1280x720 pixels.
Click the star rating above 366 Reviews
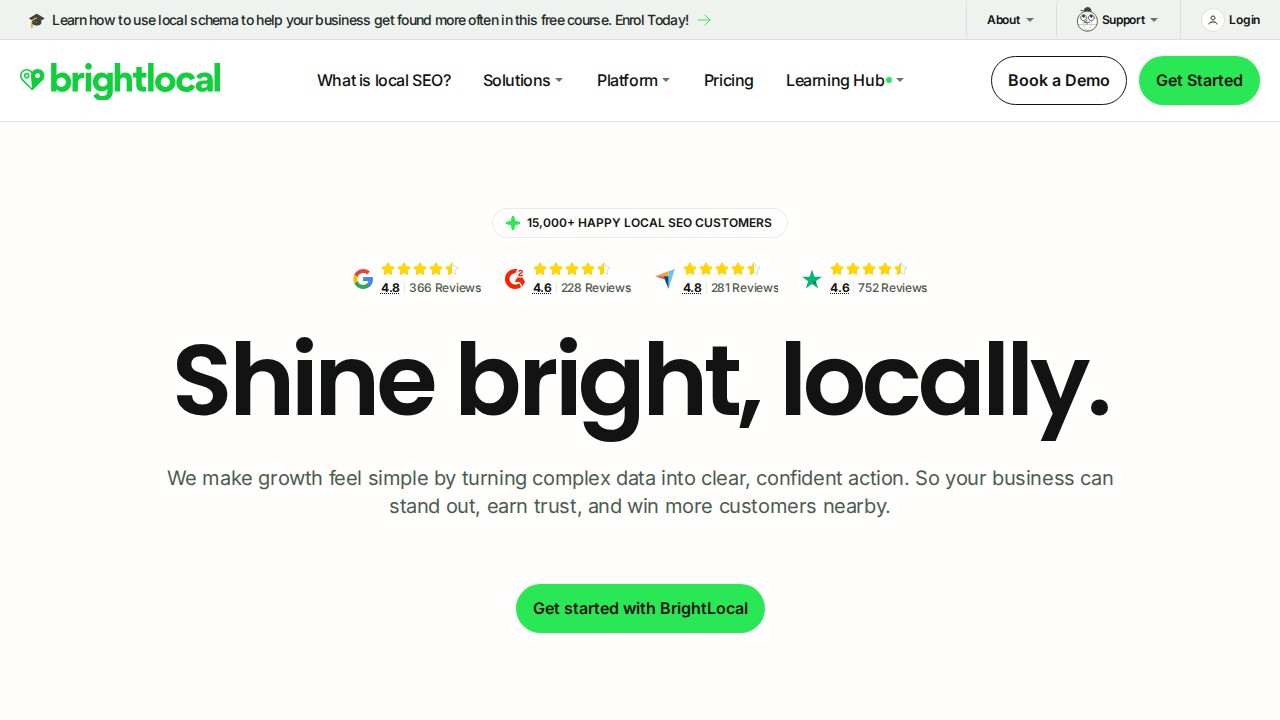[x=420, y=269]
